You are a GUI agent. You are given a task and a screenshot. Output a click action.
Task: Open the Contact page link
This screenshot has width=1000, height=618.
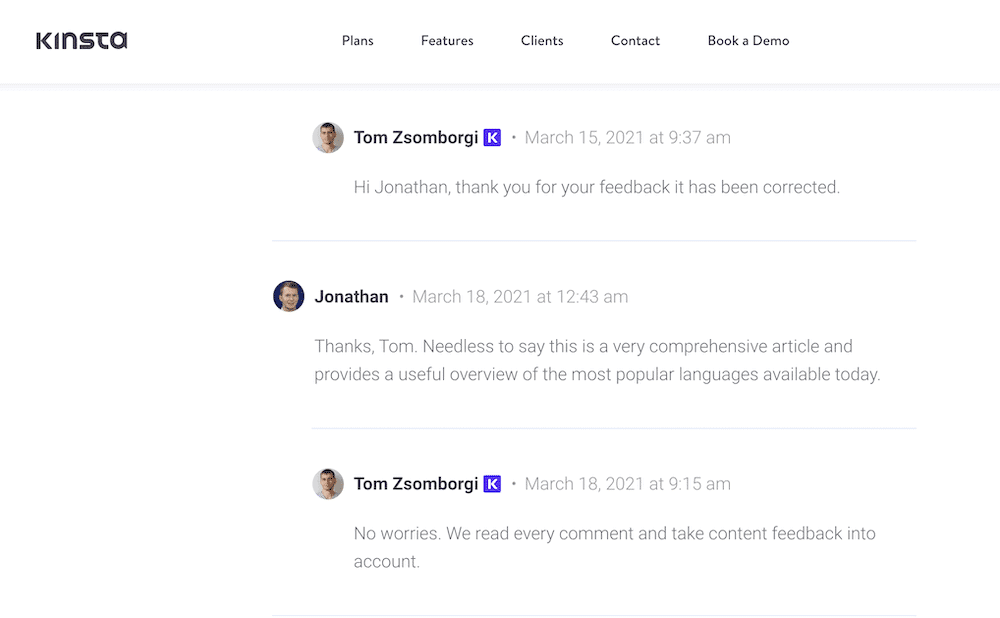click(x=635, y=41)
